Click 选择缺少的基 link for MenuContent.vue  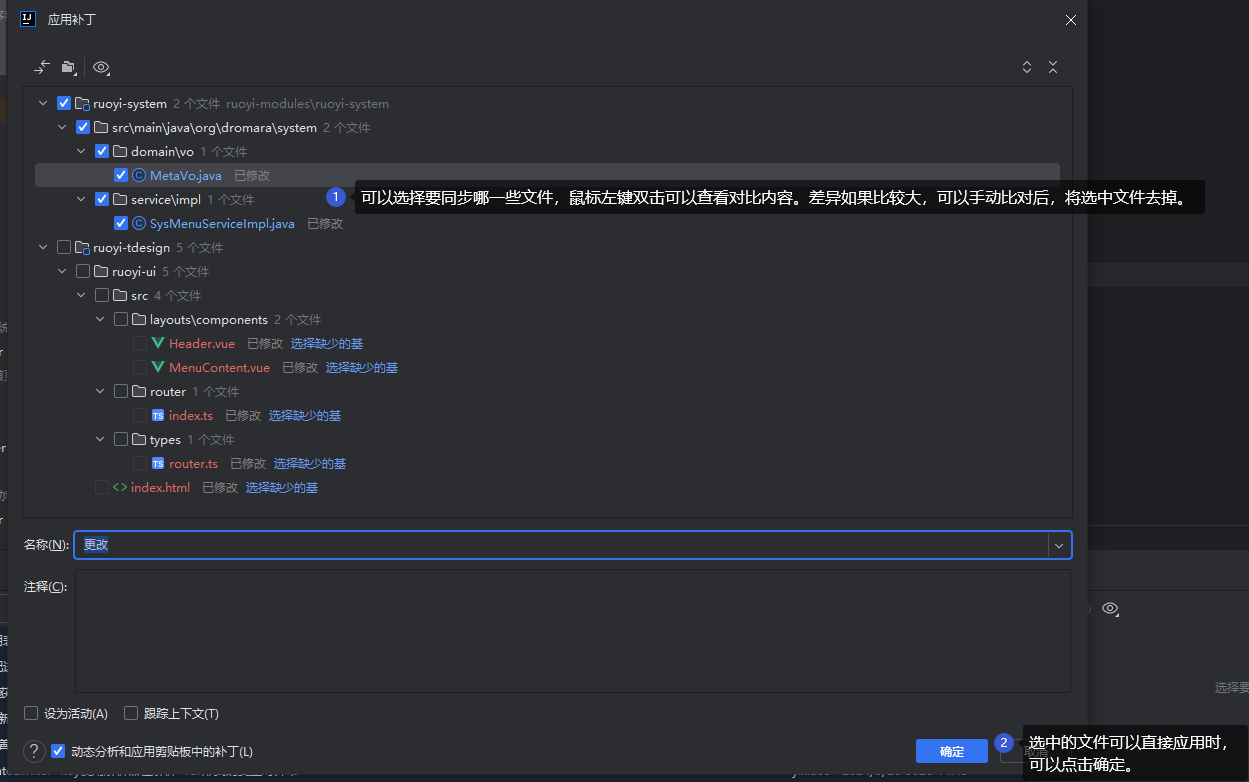362,367
